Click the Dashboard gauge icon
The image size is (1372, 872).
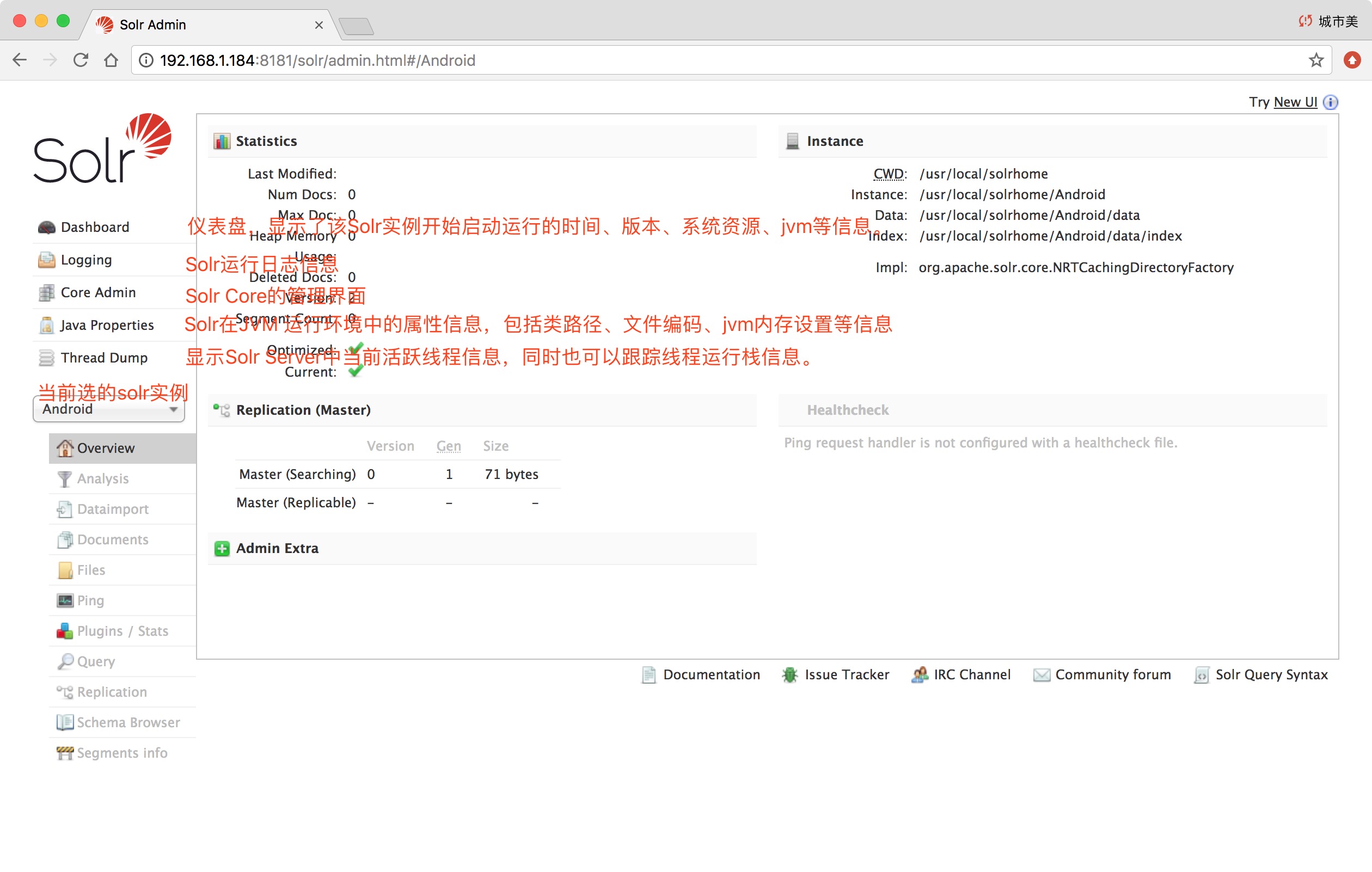tap(47, 228)
